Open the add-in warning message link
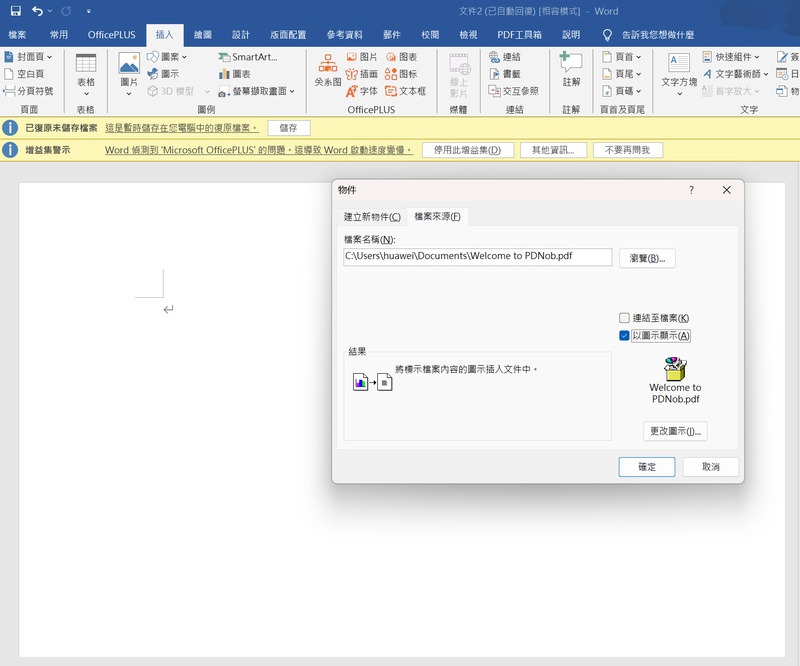This screenshot has width=800, height=666. point(259,150)
